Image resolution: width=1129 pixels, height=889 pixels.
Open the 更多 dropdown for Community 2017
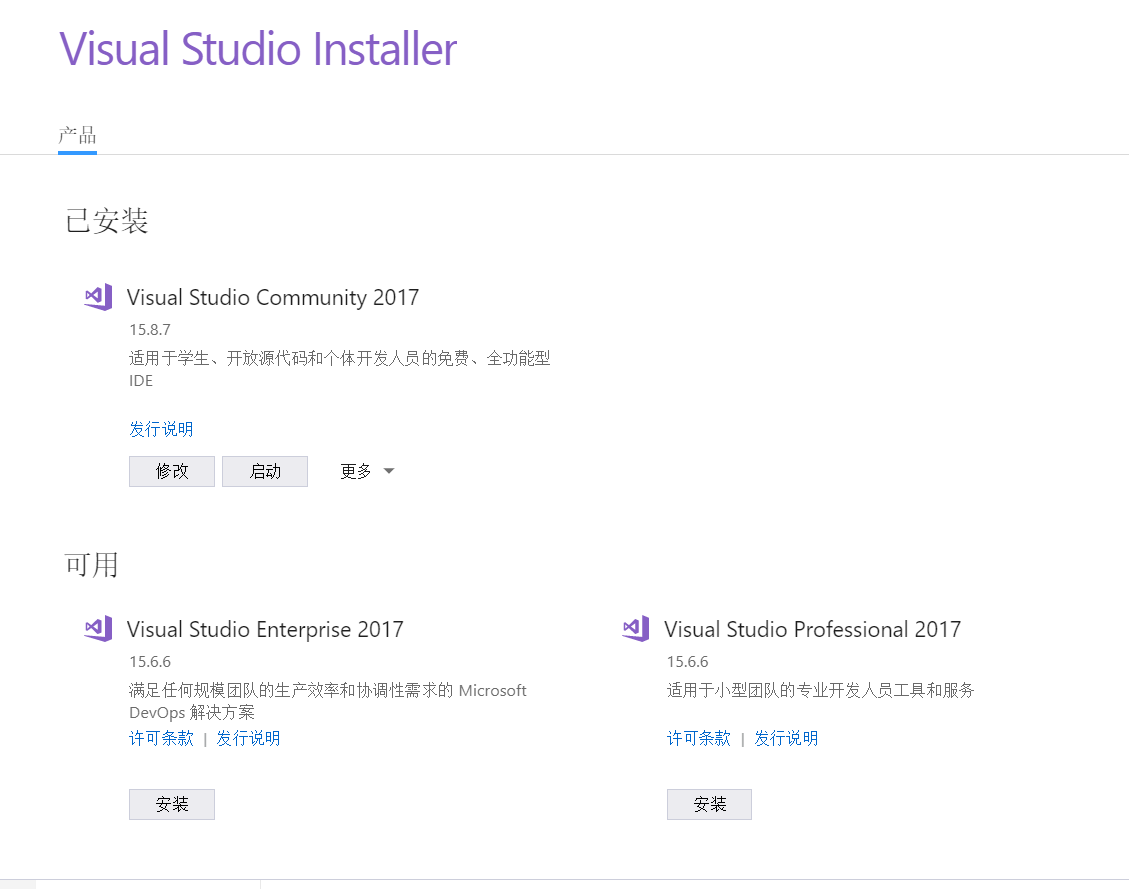coord(357,470)
